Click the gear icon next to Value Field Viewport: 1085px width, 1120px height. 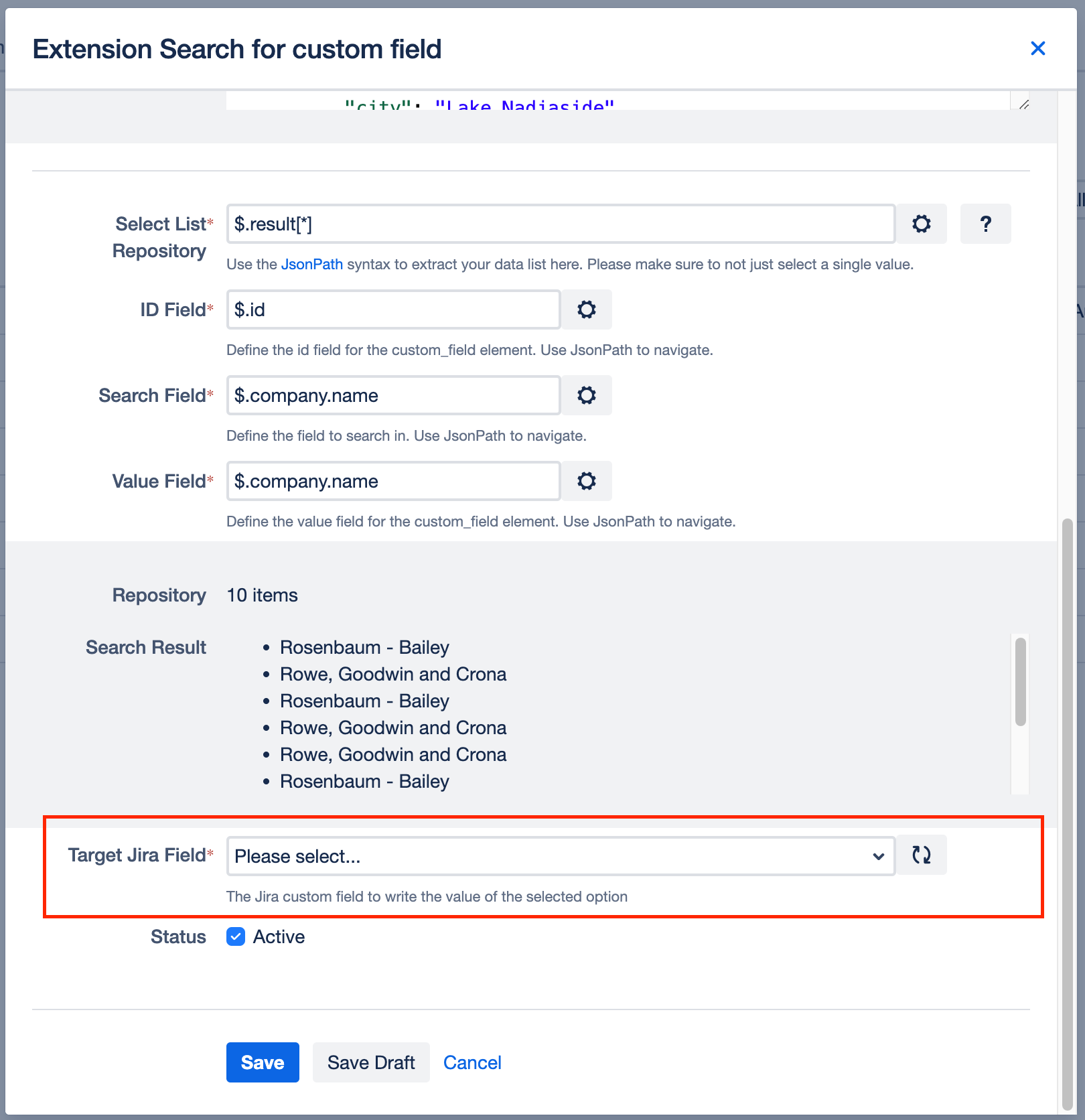(x=586, y=481)
